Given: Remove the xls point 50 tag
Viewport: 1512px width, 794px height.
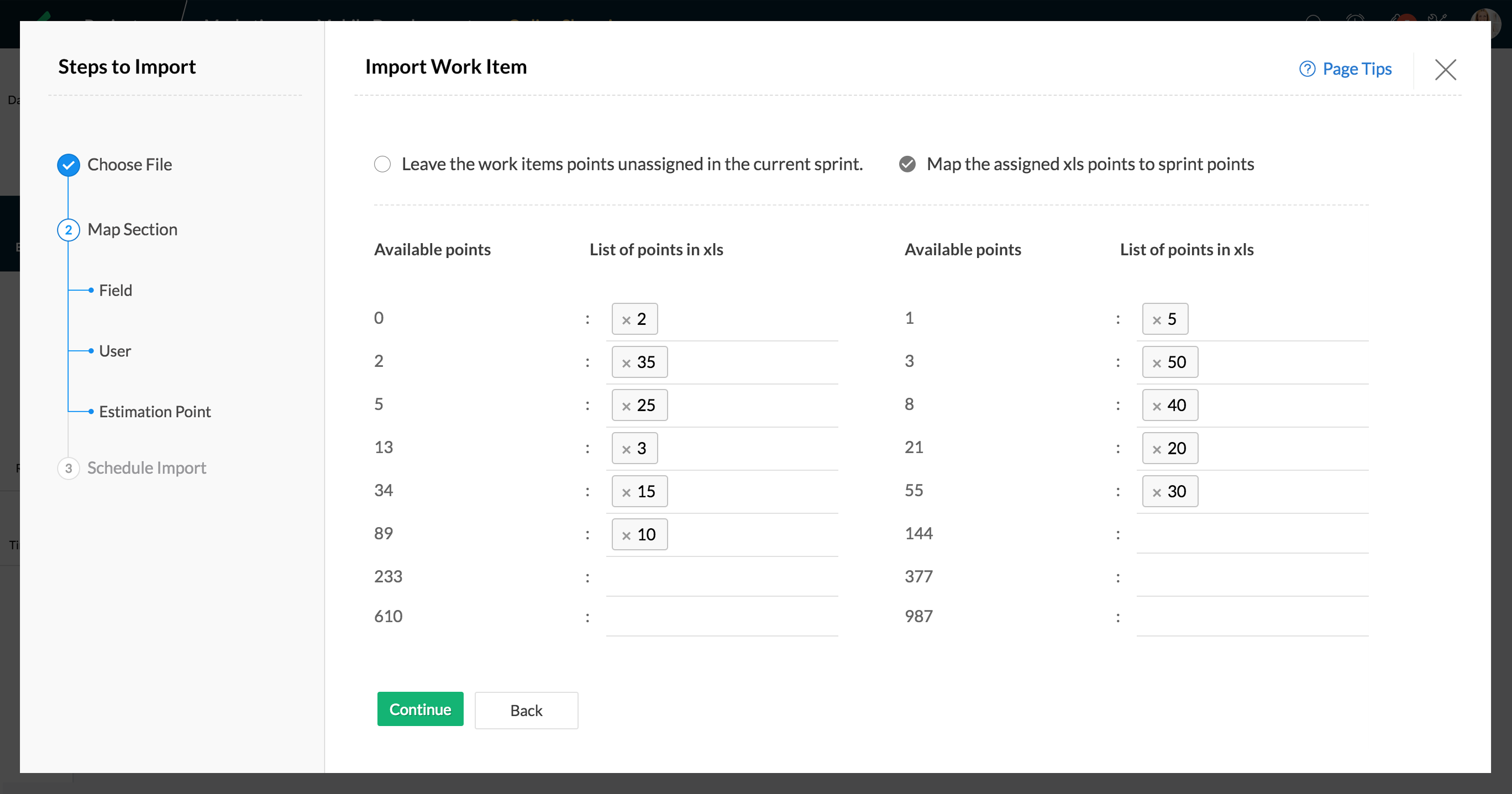Looking at the screenshot, I should click(1156, 362).
